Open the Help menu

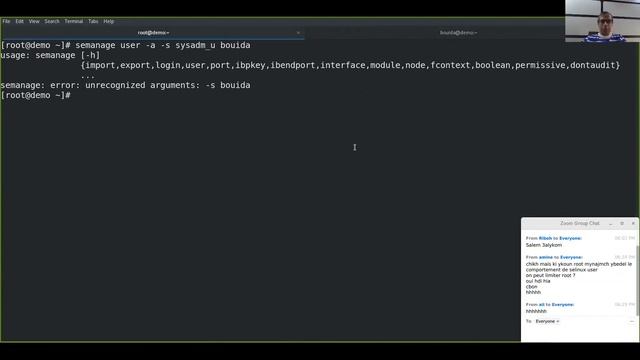[x=109, y=21]
